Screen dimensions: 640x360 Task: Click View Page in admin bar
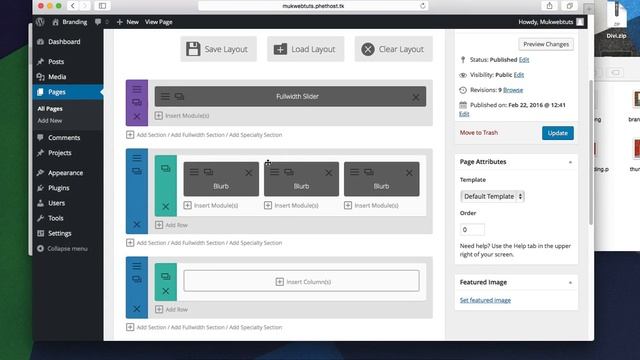(x=158, y=22)
